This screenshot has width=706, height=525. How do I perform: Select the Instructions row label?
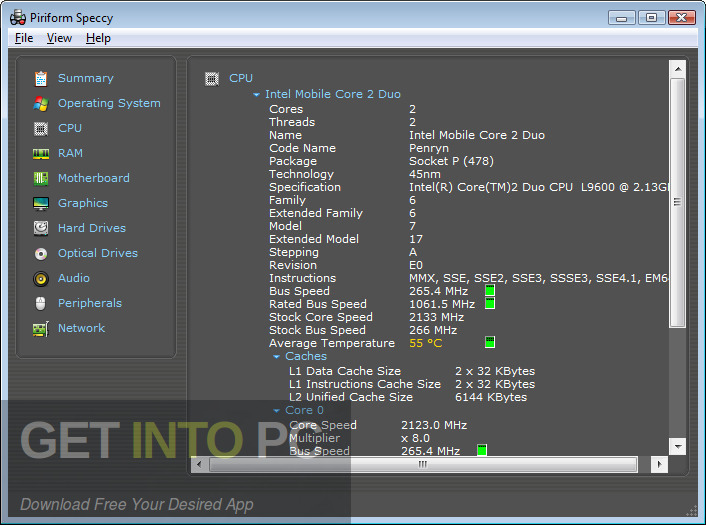tap(303, 278)
